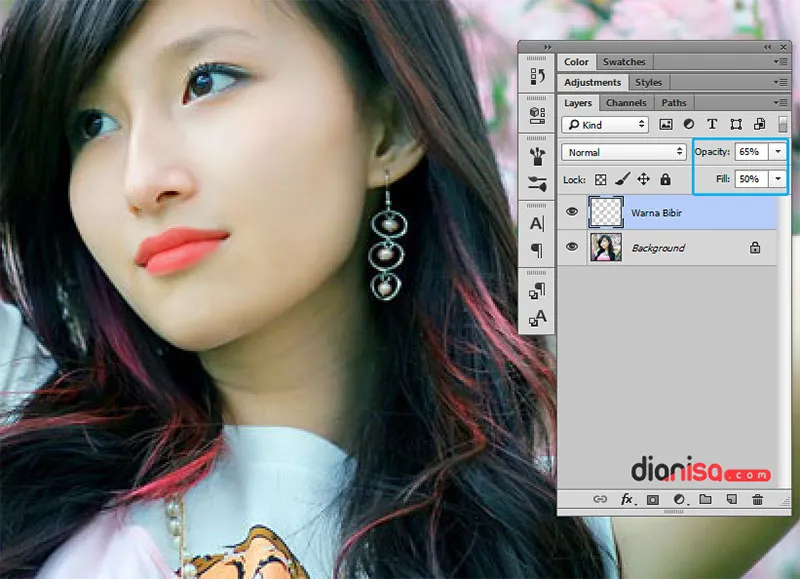
Task: Hide the Background layer
Action: point(570,247)
